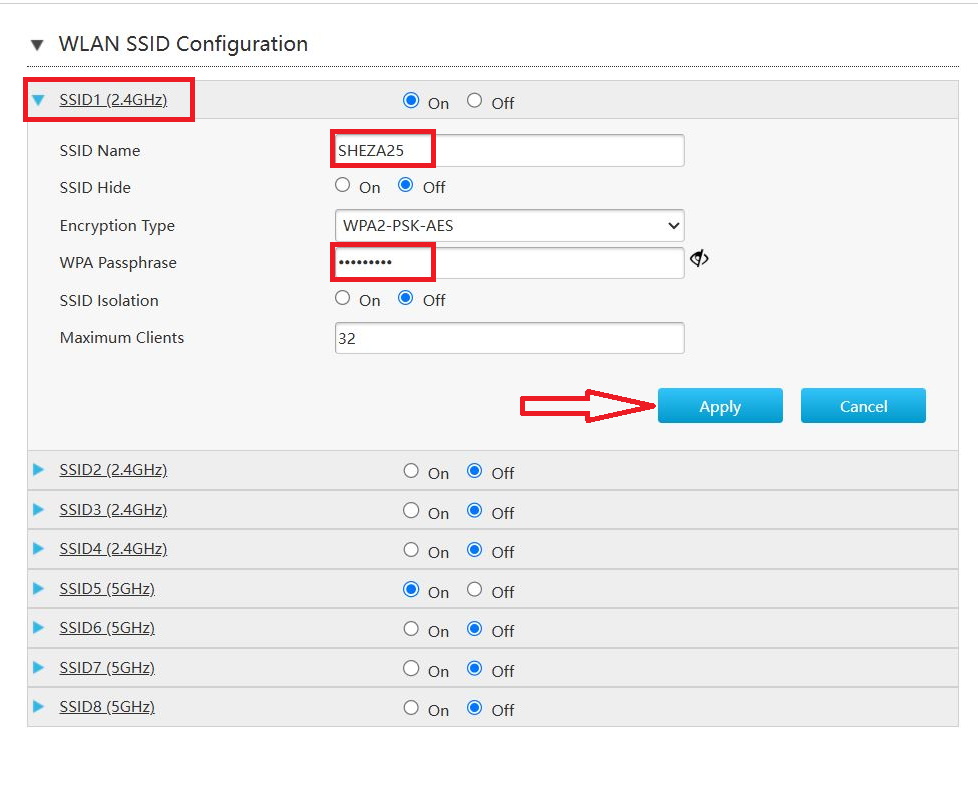Expand SSID3 (2.4GHz) settings
This screenshot has width=978, height=807.
coord(38,510)
